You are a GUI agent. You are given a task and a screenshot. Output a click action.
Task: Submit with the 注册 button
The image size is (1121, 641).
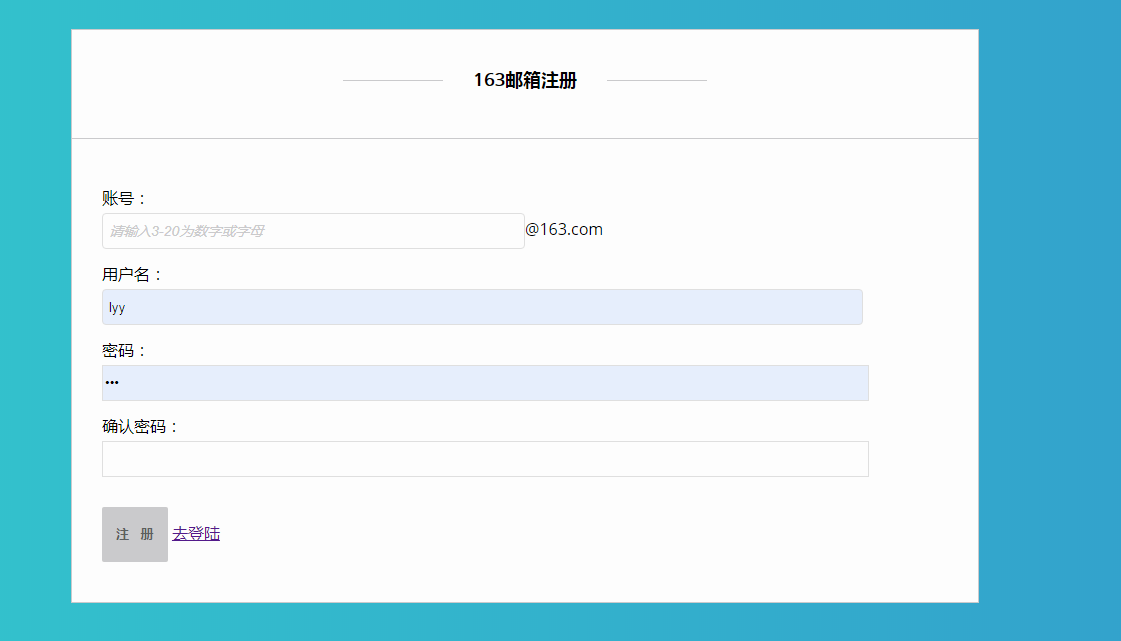[135, 535]
